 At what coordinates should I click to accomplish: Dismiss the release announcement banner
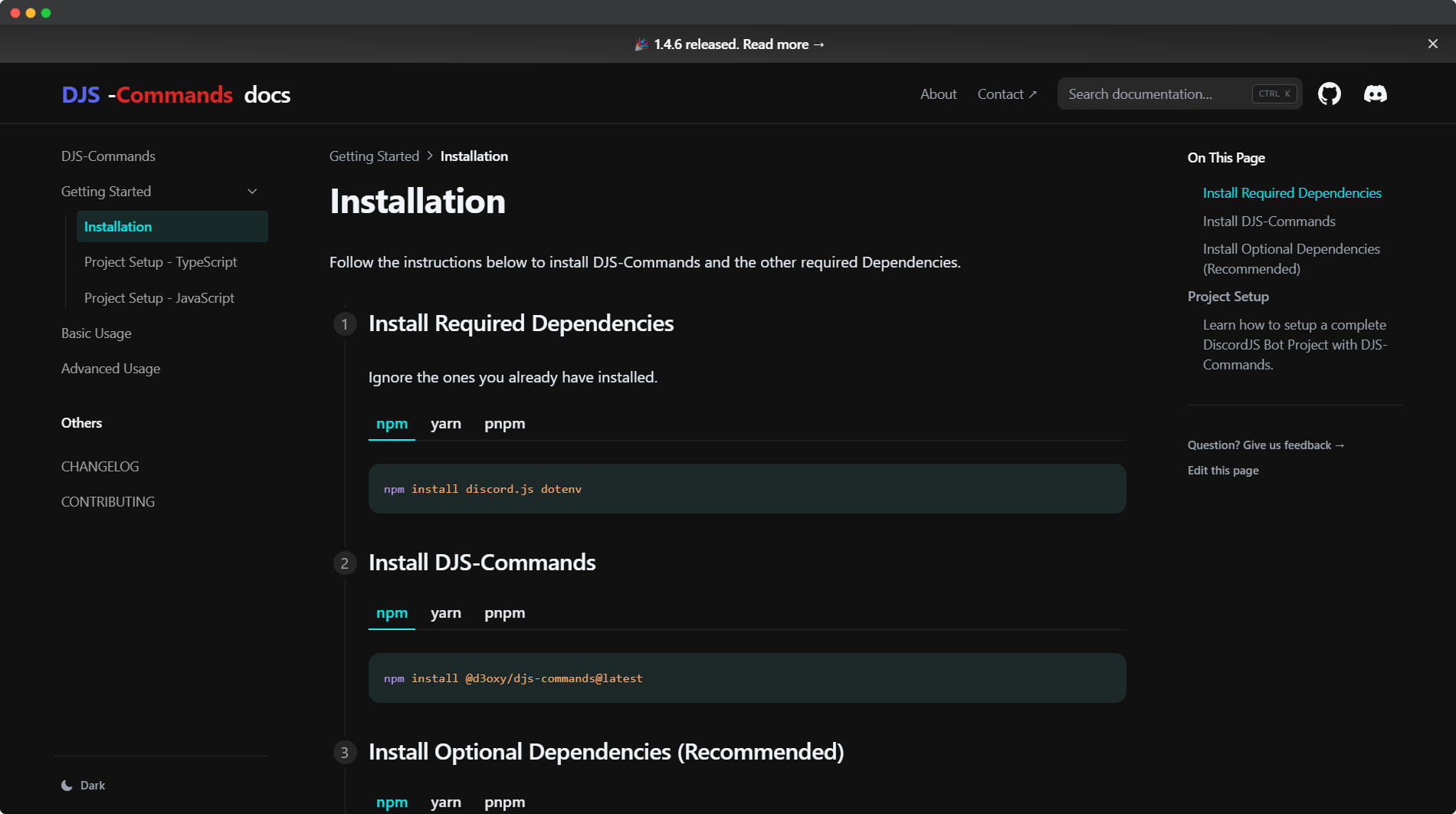[1432, 44]
